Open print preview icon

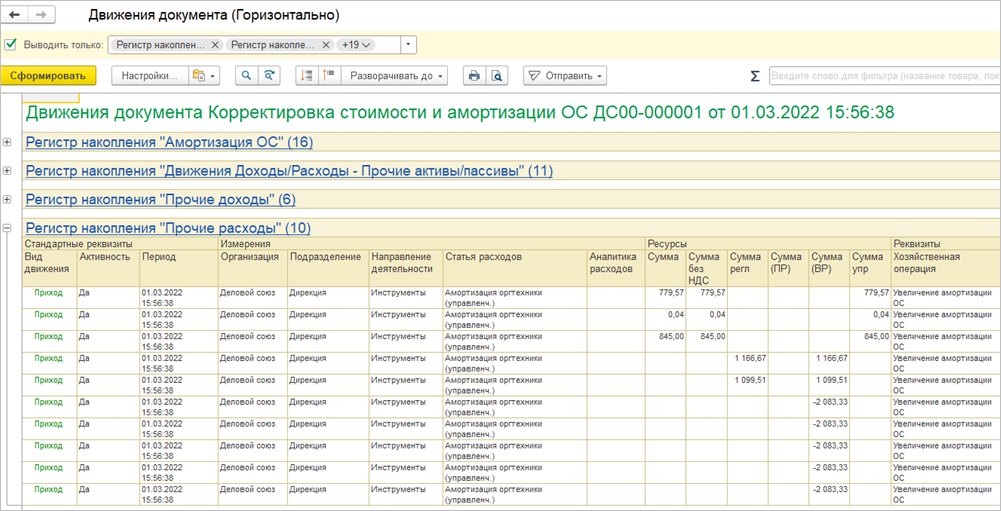[x=497, y=76]
